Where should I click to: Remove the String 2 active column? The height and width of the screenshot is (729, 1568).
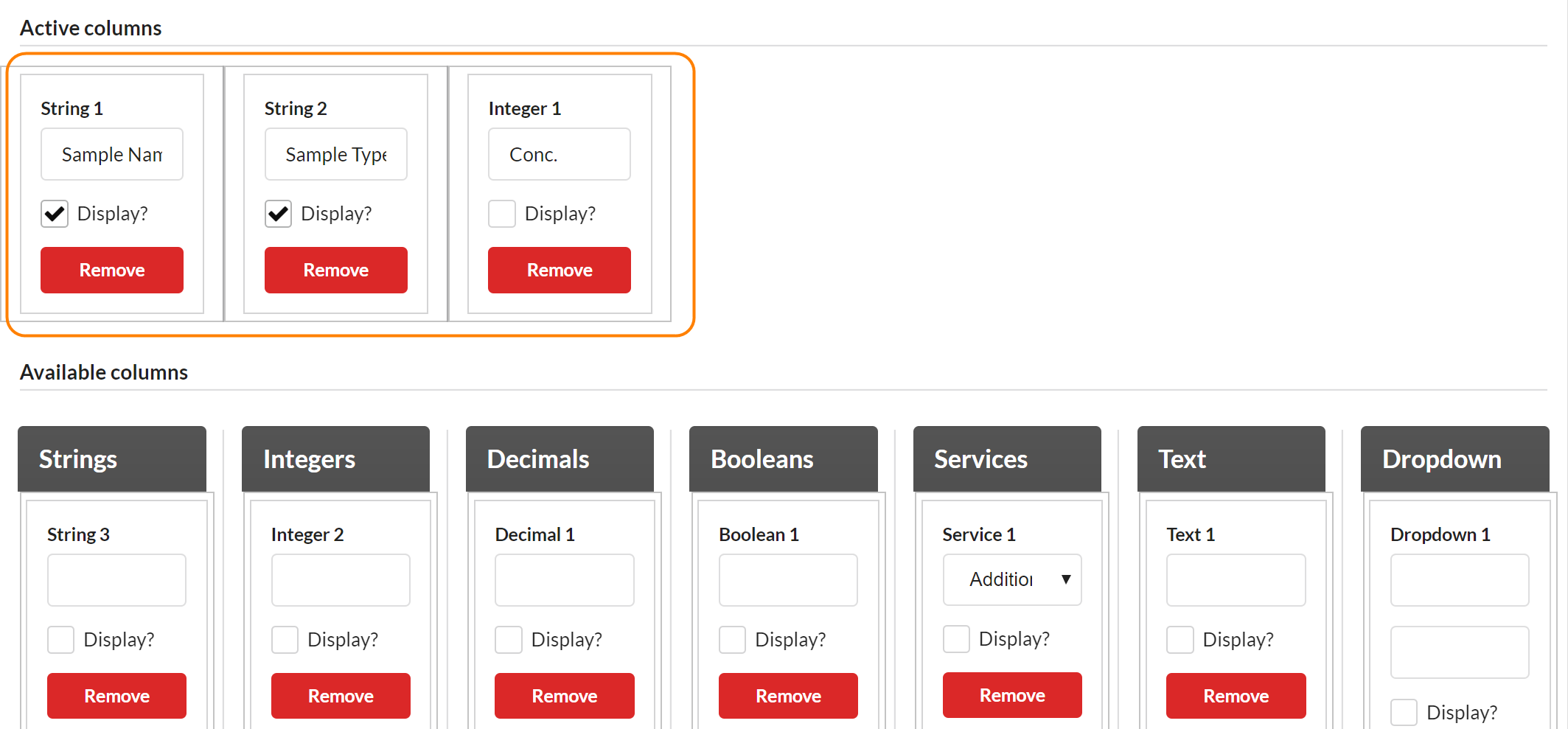point(335,271)
